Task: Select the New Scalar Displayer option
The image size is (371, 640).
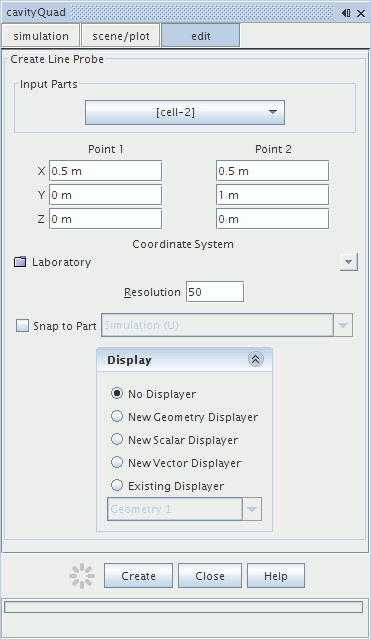Action: [117, 439]
